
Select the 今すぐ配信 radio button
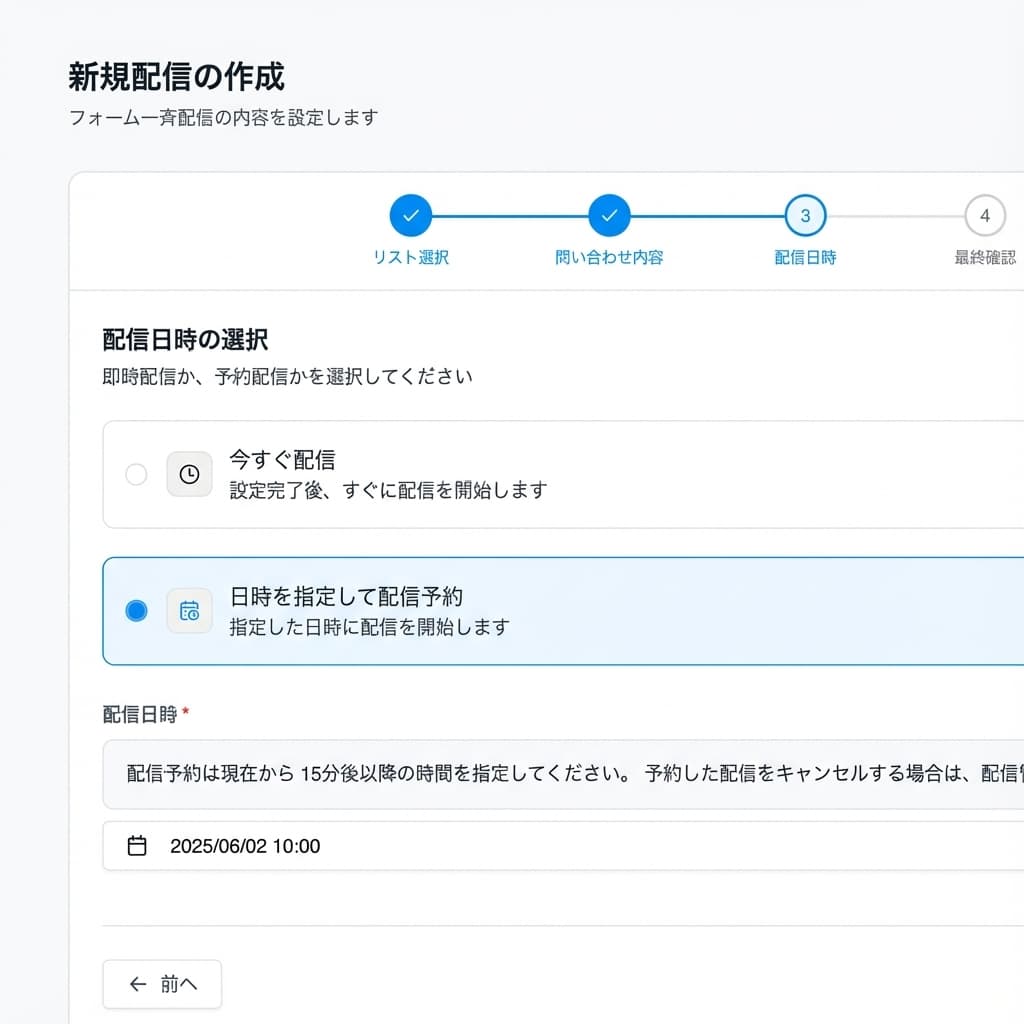click(x=136, y=475)
